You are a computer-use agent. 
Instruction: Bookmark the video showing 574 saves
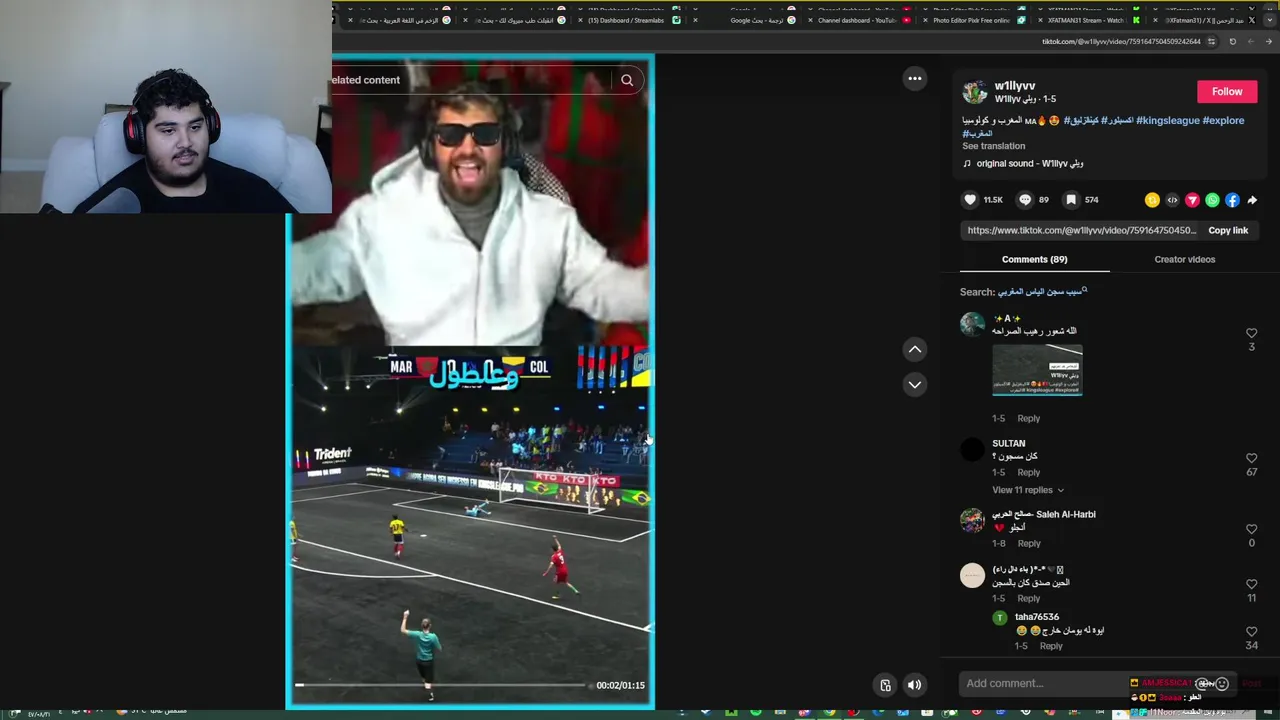click(x=1071, y=199)
